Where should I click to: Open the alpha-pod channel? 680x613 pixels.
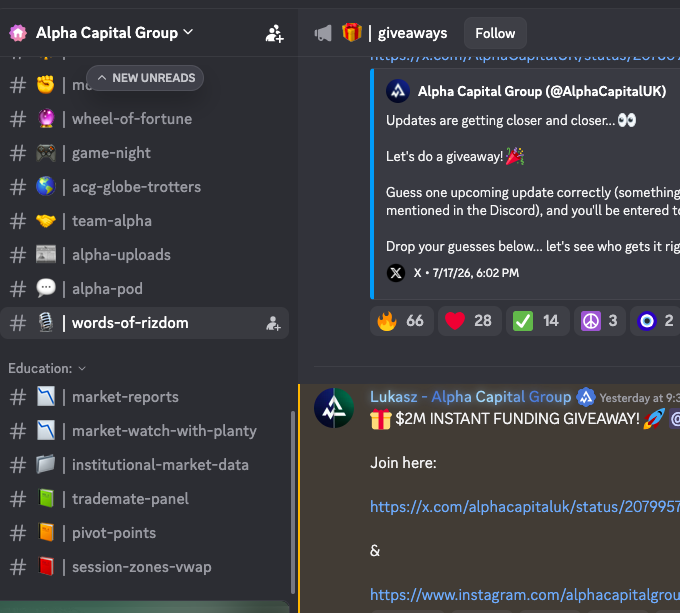tap(144, 289)
